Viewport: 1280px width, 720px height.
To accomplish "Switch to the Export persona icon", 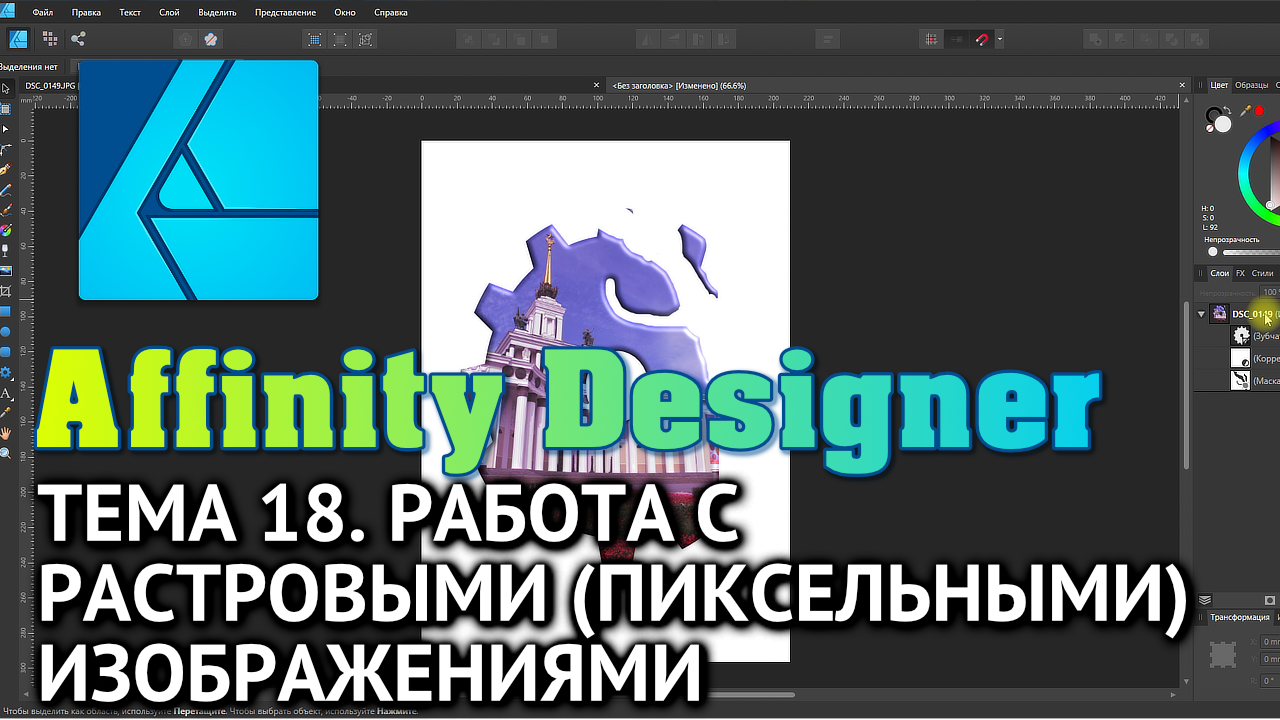I will click(x=78, y=39).
